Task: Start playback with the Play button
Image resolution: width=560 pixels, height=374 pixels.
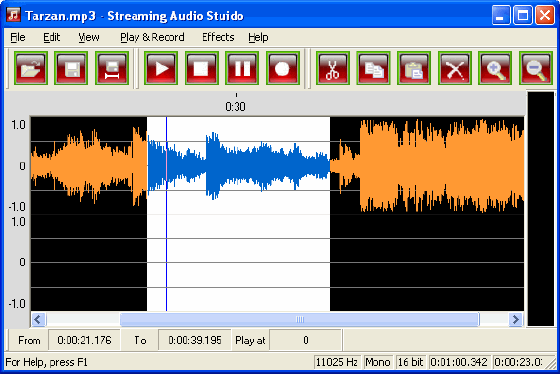Action: [161, 68]
